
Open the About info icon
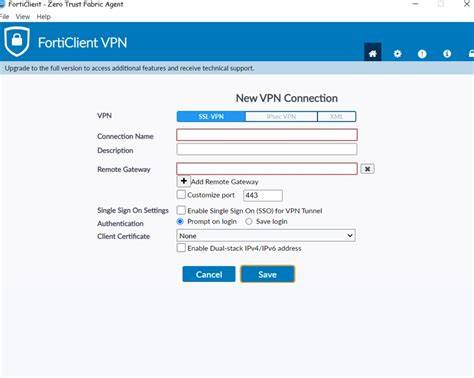447,54
